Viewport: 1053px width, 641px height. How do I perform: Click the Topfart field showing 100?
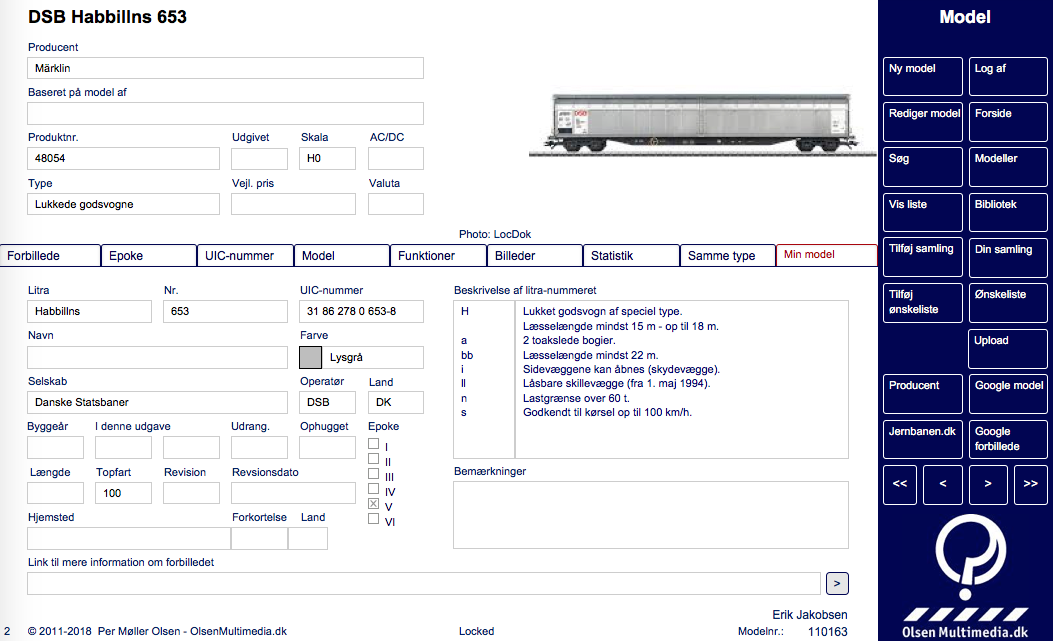[x=124, y=493]
